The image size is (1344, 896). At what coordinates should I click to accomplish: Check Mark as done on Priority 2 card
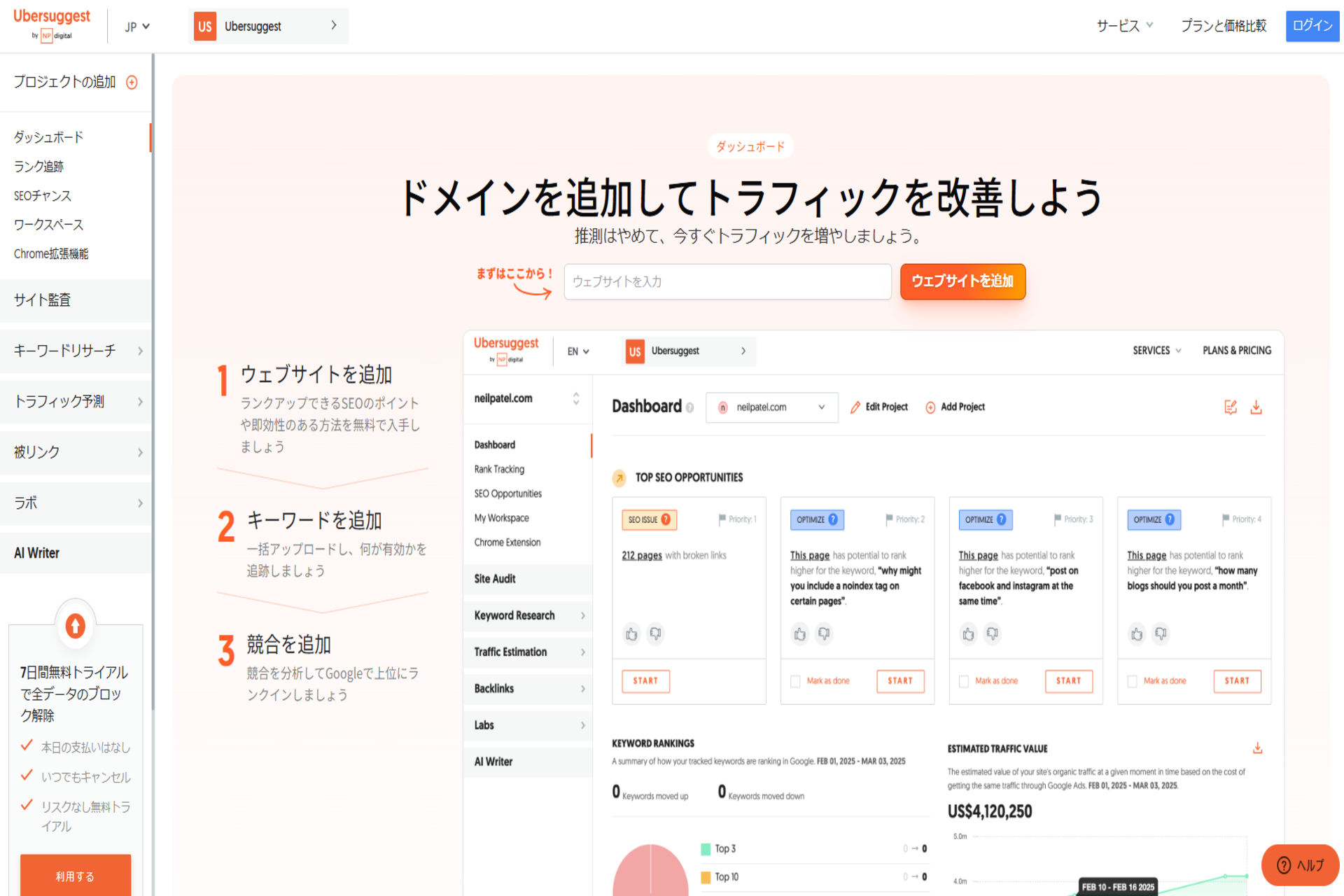click(x=795, y=681)
